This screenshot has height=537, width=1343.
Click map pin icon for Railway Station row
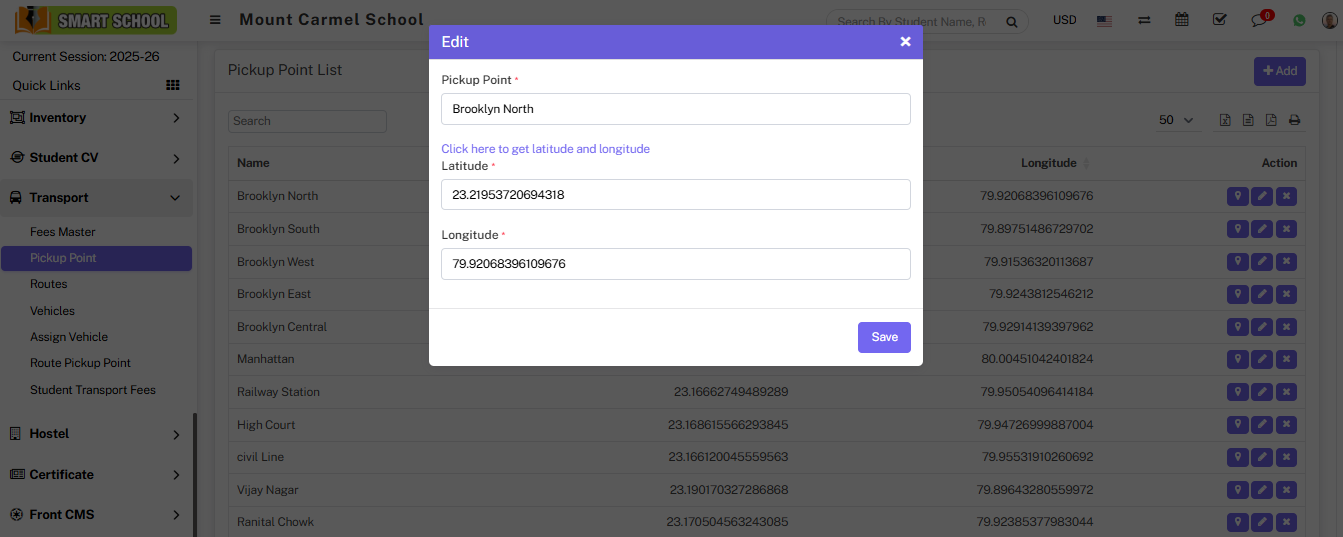click(x=1237, y=392)
